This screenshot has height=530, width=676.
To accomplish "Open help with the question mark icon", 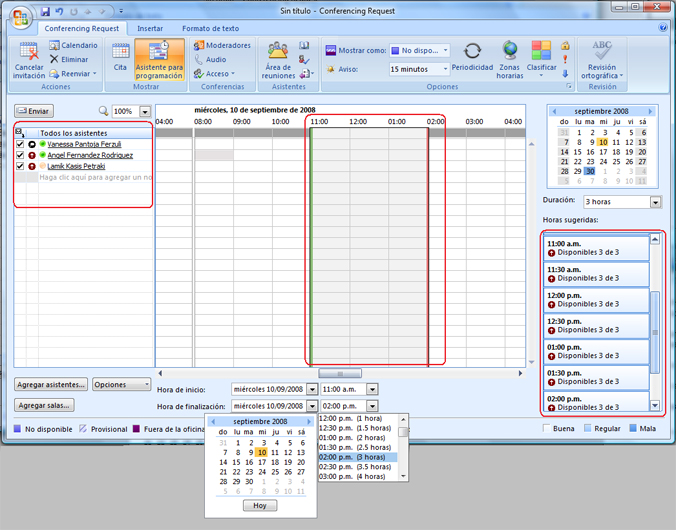I will (663, 28).
